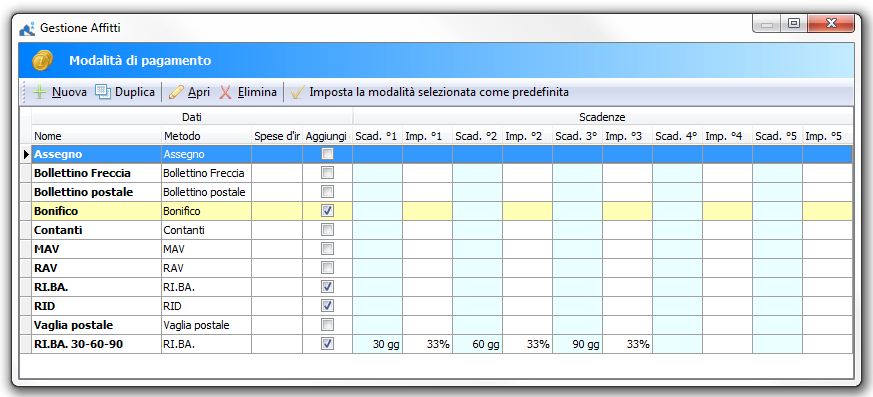The image size is (873, 397).
Task: Click the 33% cell under Imp. °1
Action: (x=428, y=344)
